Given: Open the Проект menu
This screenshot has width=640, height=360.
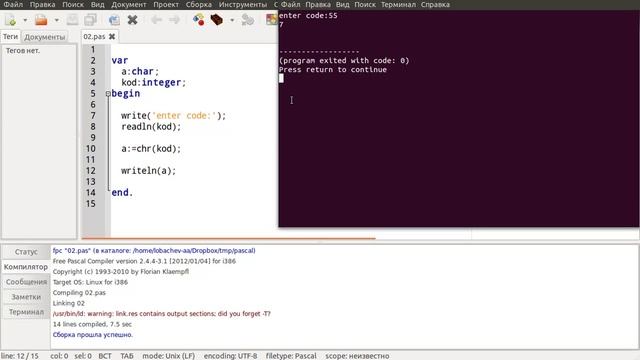Looking at the screenshot, I should click(x=166, y=4).
